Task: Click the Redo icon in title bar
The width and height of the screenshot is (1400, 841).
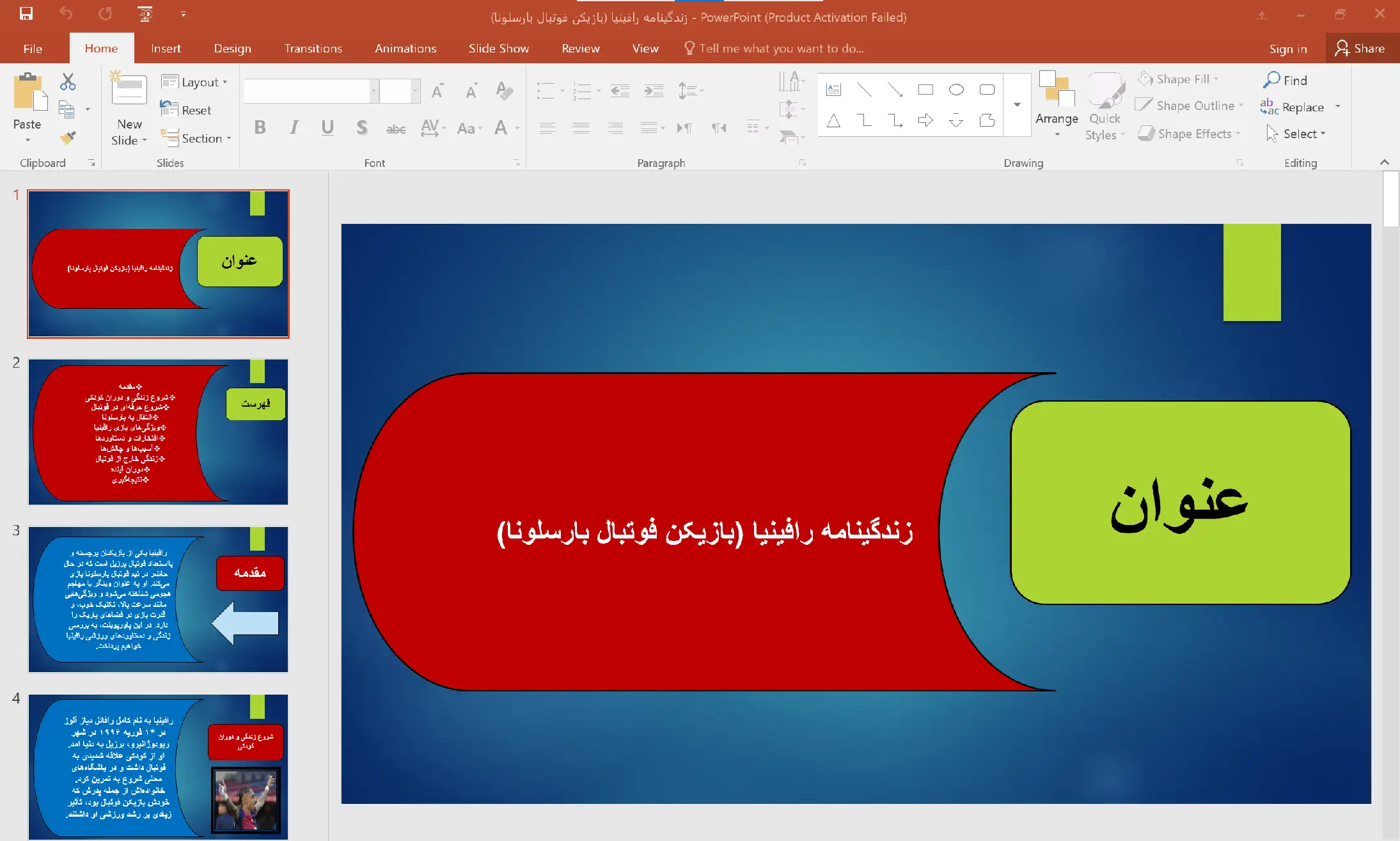Action: click(105, 13)
